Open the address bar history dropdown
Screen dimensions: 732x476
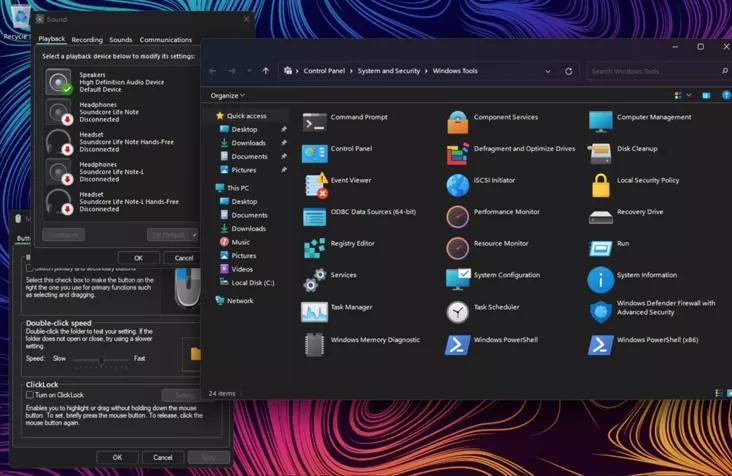click(548, 72)
